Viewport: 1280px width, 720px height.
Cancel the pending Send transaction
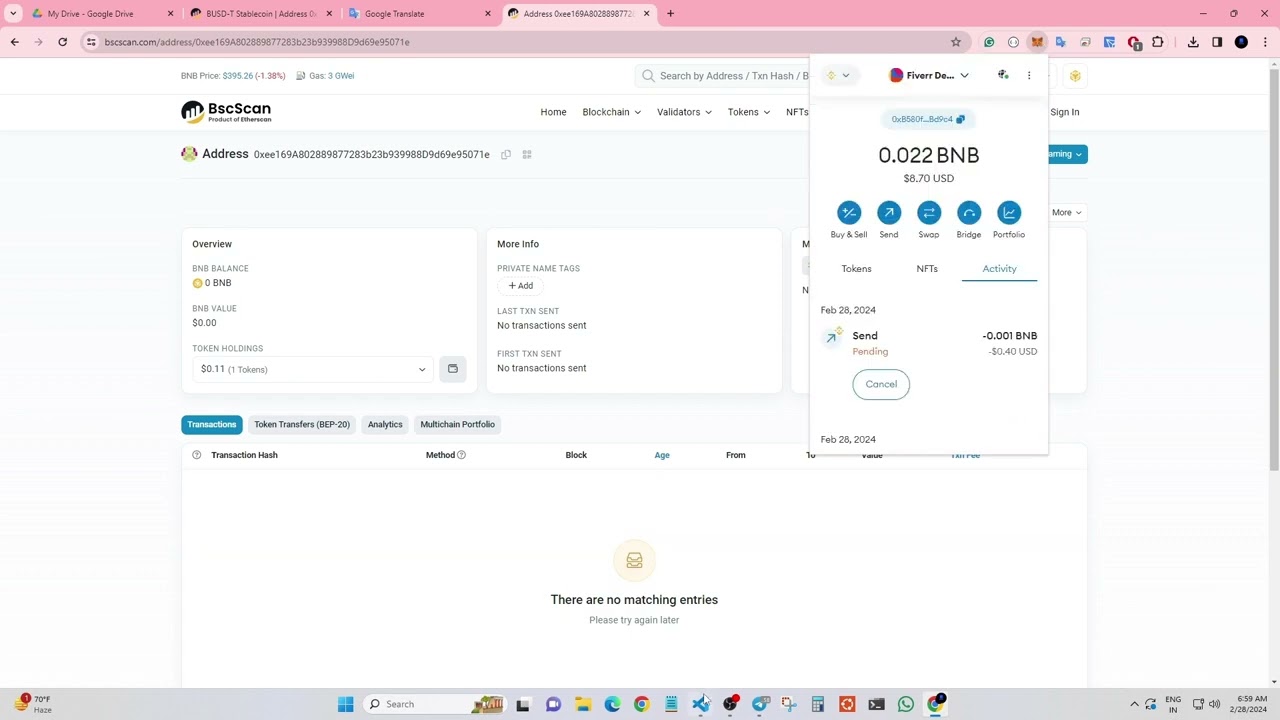click(881, 384)
